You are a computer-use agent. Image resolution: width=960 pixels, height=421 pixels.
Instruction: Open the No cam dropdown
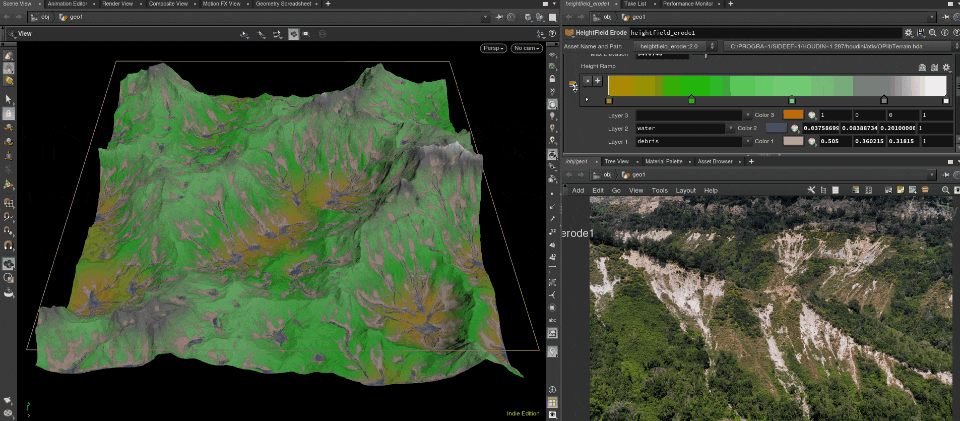click(x=526, y=47)
